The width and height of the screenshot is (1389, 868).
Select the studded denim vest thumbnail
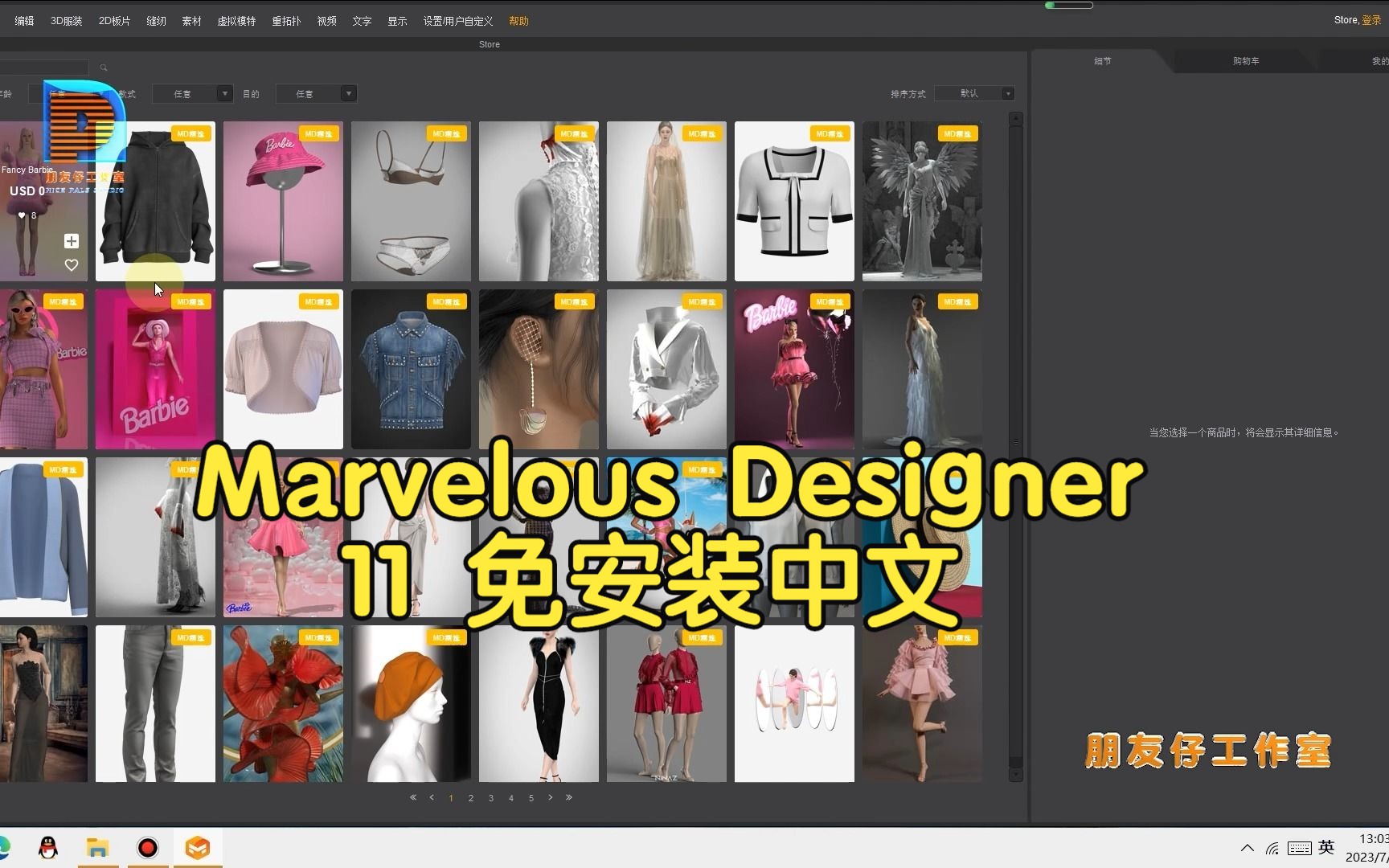411,369
